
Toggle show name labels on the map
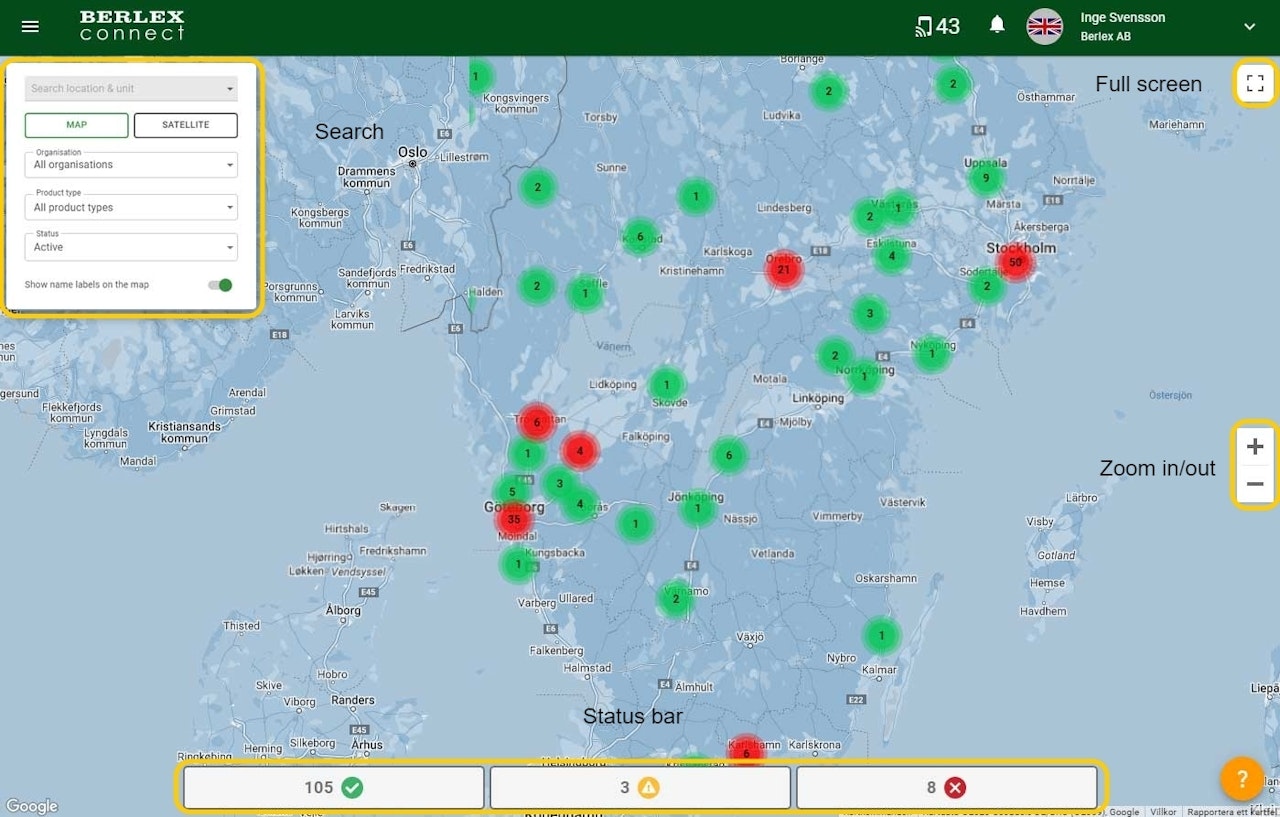(220, 285)
